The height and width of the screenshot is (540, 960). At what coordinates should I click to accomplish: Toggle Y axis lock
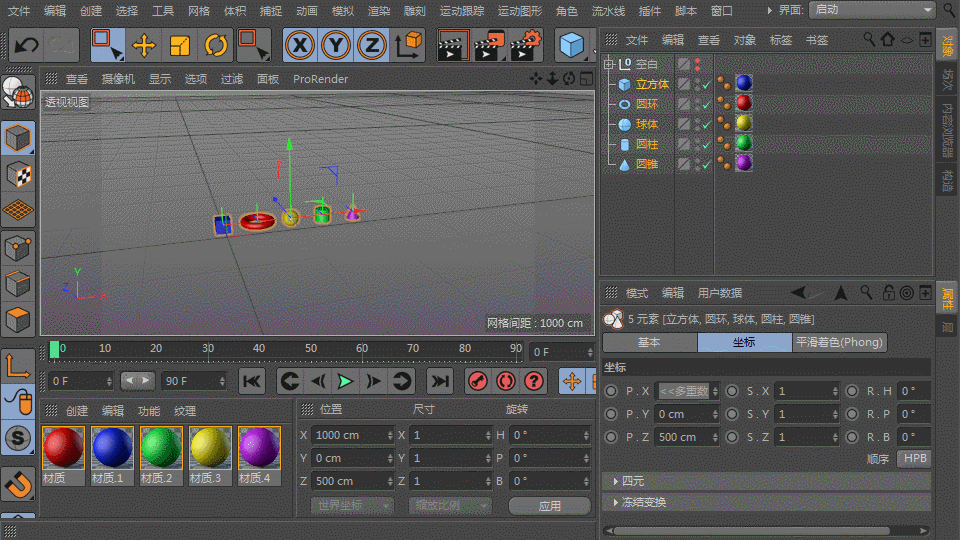click(x=336, y=45)
